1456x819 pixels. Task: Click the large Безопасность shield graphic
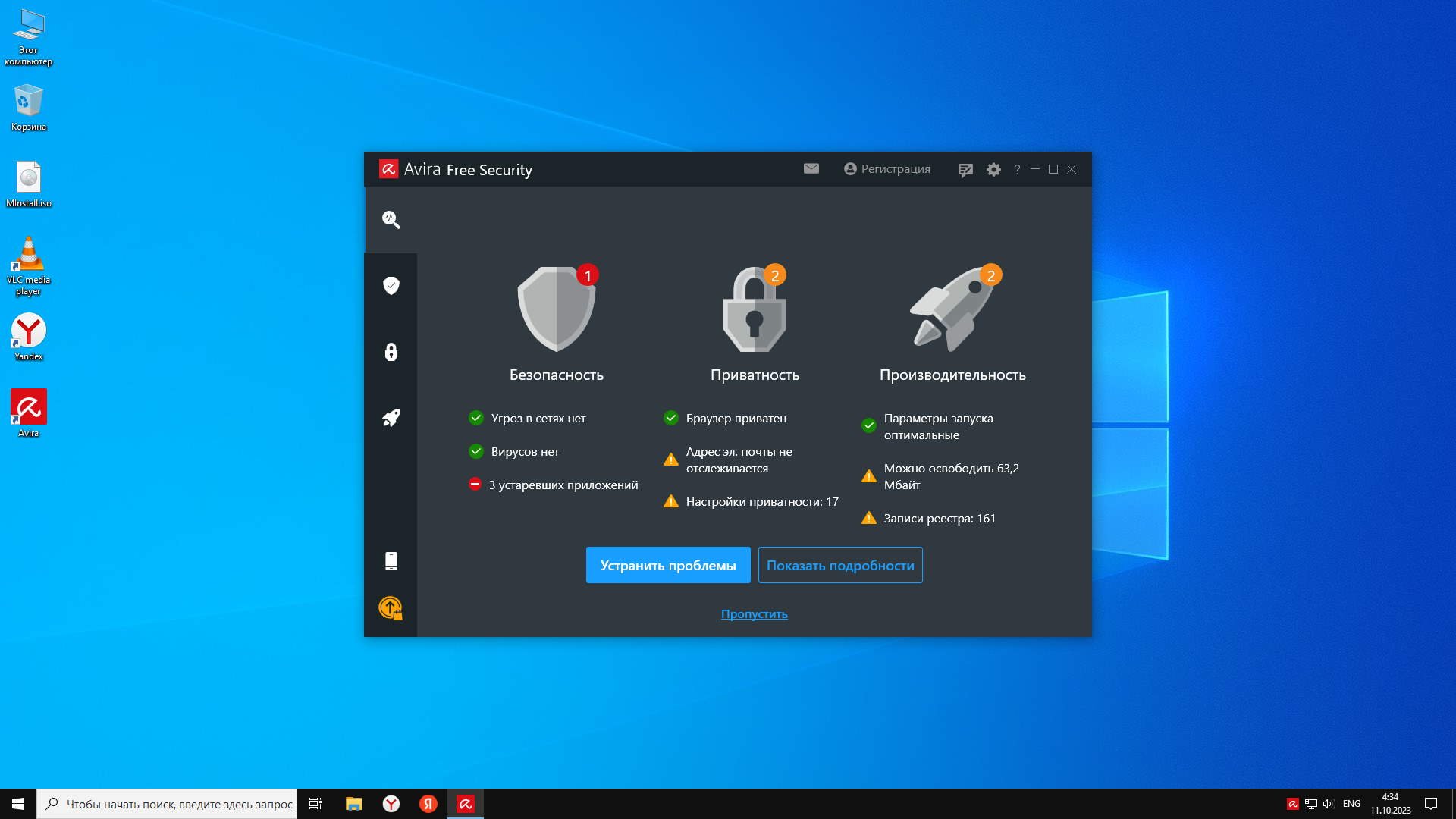(557, 309)
